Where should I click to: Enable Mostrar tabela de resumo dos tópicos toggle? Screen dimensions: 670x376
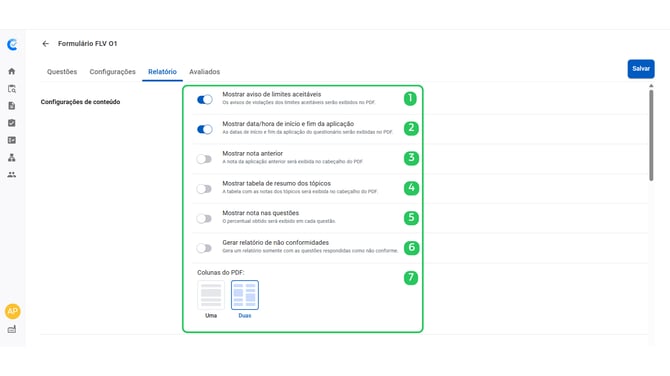click(204, 189)
